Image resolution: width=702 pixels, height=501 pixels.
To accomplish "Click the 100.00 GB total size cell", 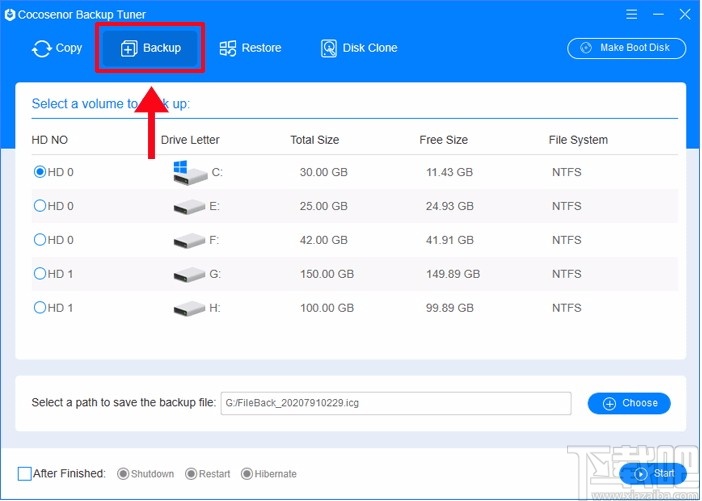I will pyautogui.click(x=327, y=308).
